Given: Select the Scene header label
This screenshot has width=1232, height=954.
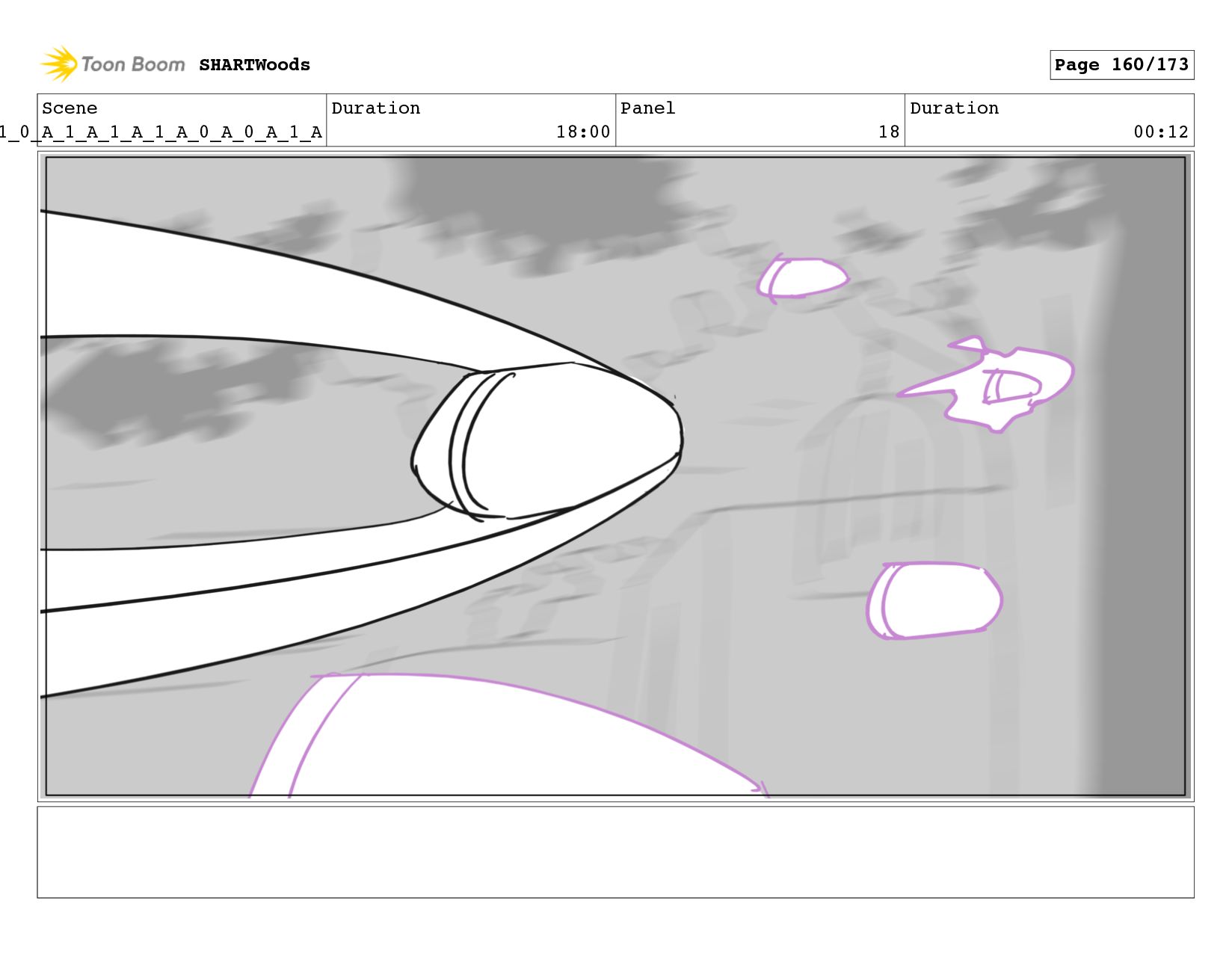Looking at the screenshot, I should pyautogui.click(x=70, y=108).
